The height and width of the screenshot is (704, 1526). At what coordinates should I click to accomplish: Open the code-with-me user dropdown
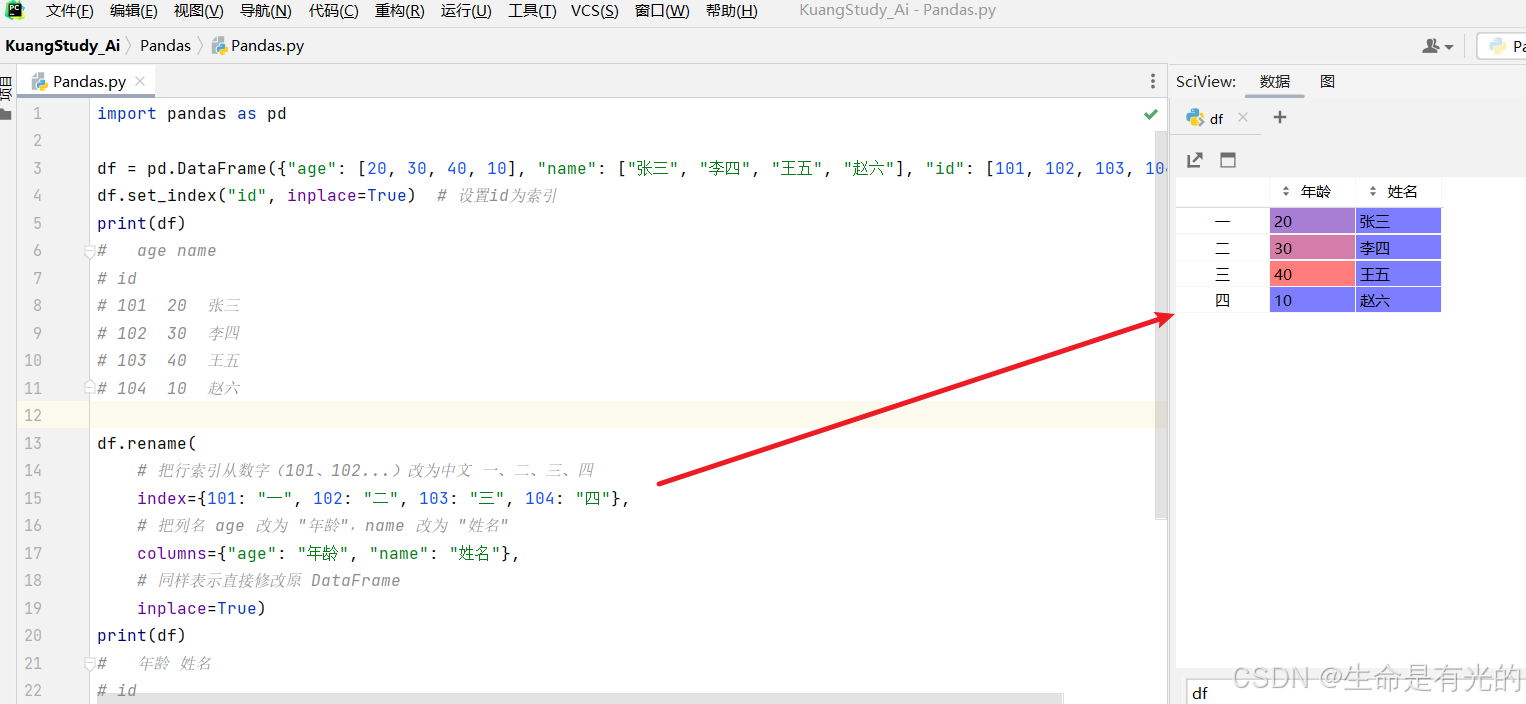(1438, 46)
